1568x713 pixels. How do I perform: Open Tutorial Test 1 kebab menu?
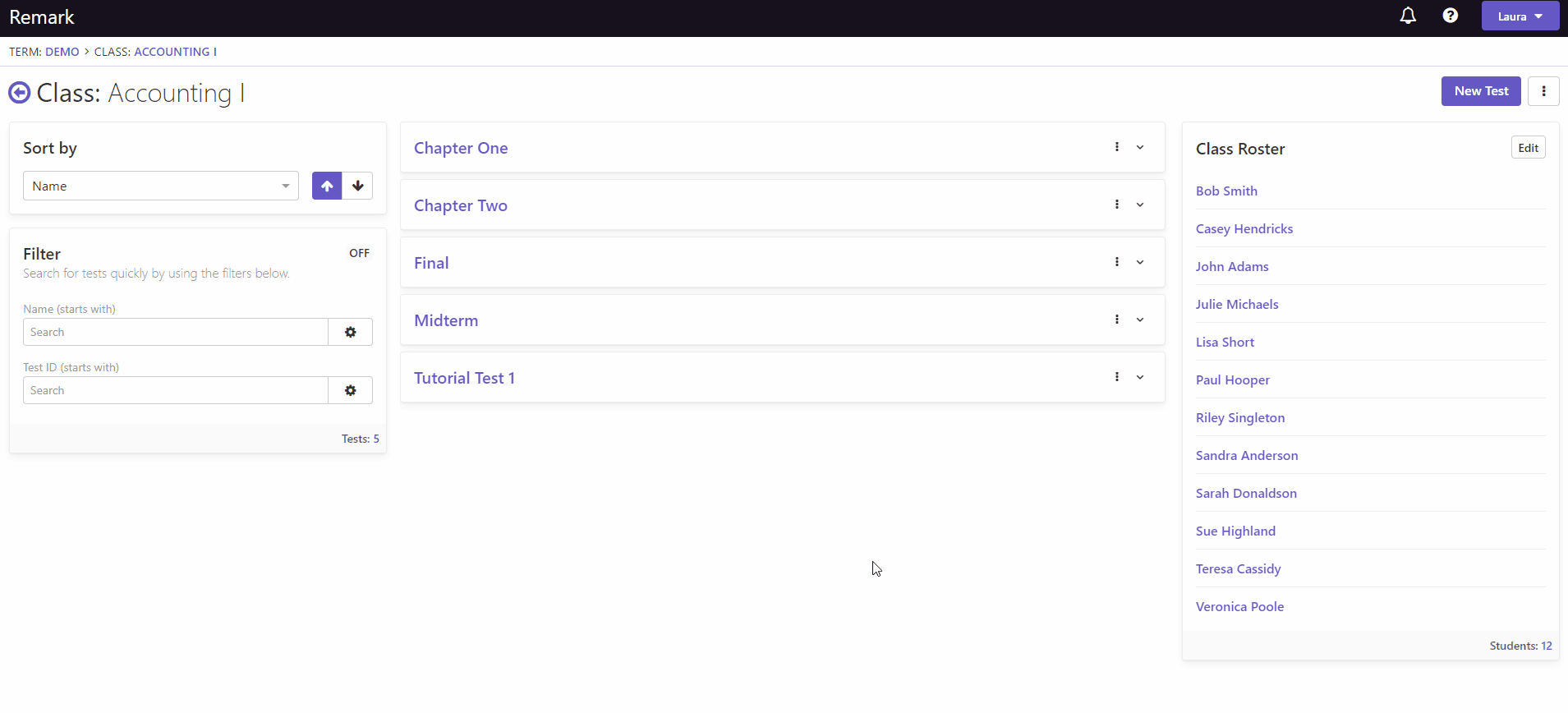(1117, 377)
